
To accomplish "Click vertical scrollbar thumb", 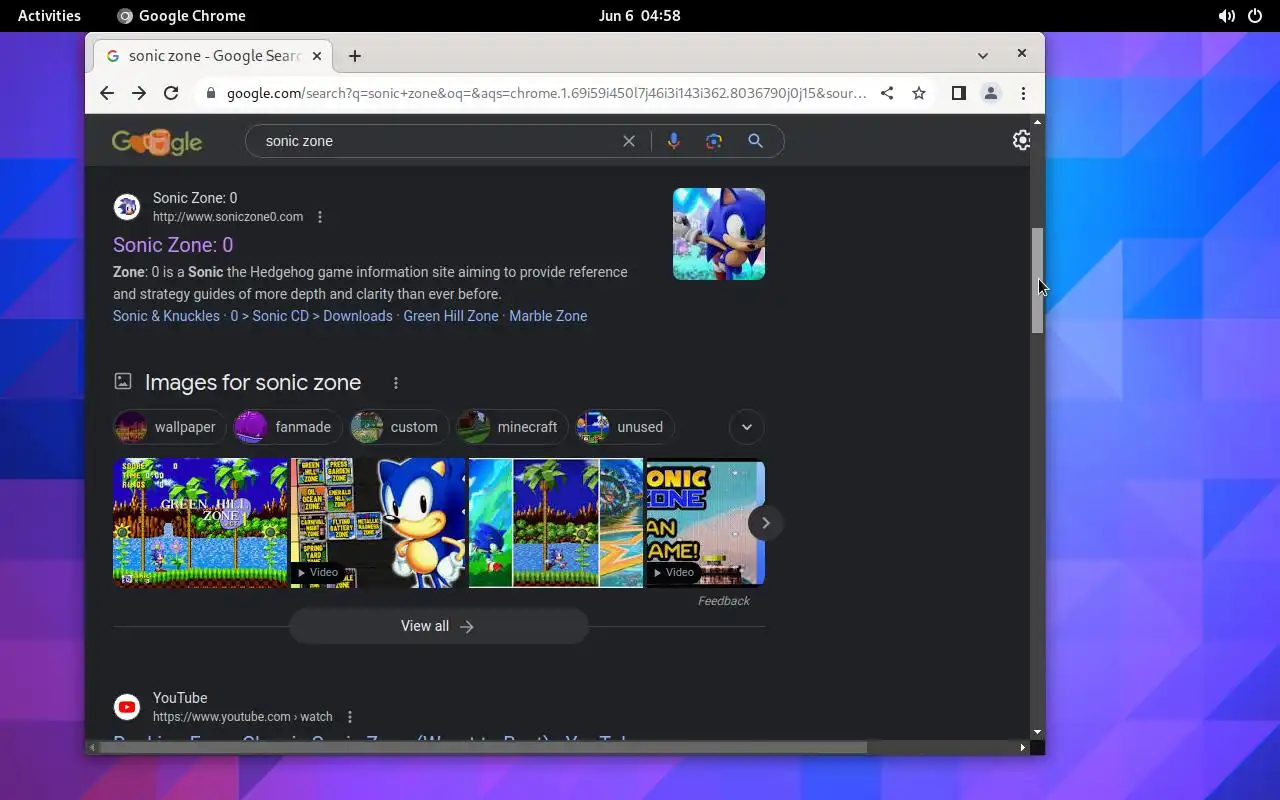I will tap(1037, 281).
